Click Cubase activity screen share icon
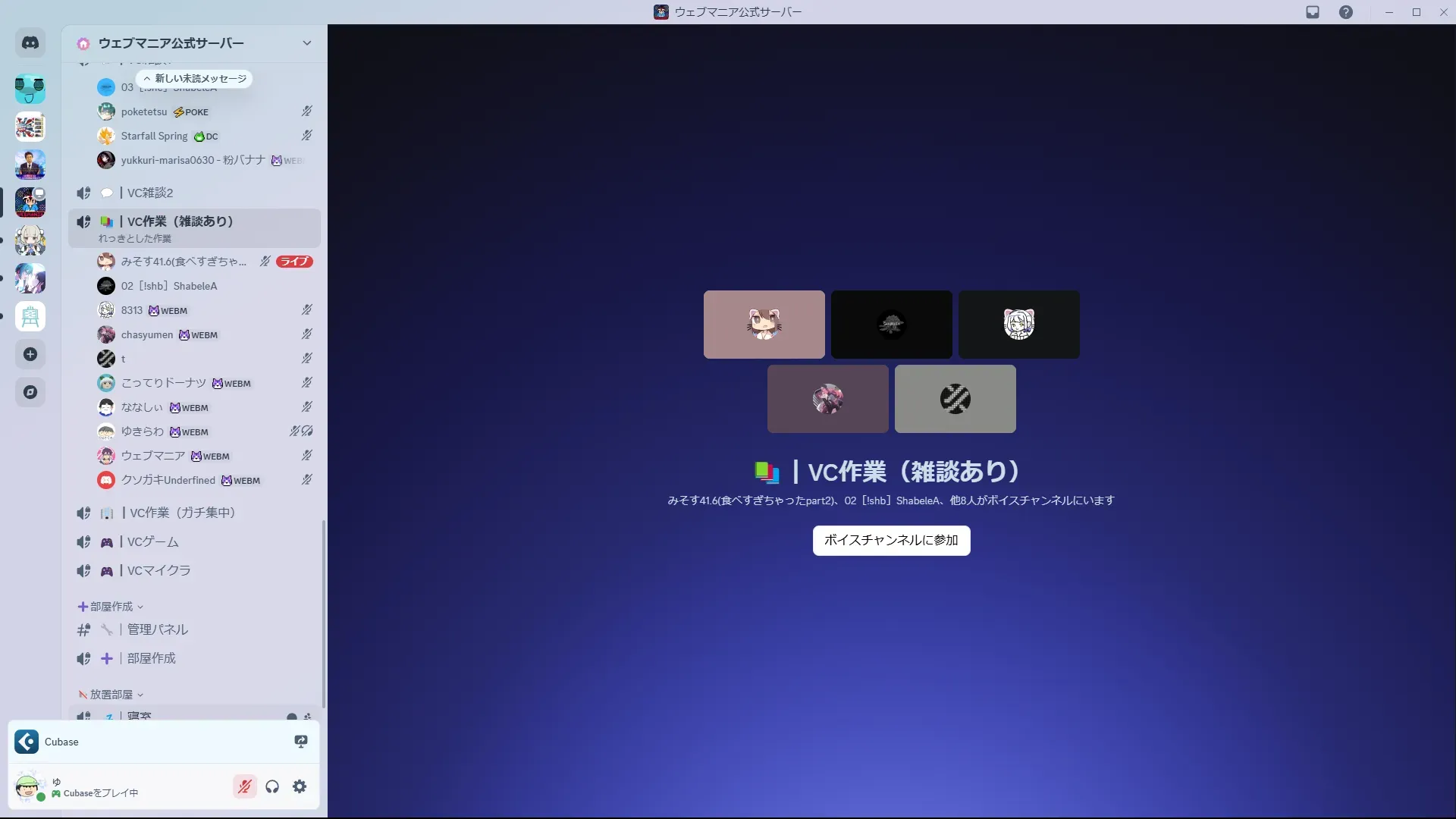1456x819 pixels. (x=301, y=742)
